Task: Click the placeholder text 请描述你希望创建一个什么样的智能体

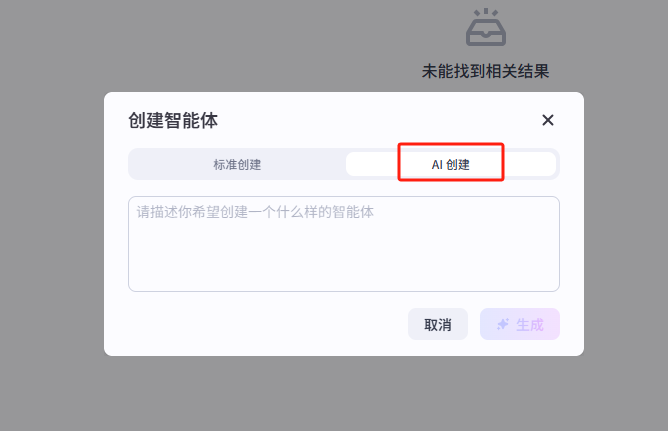Action: (x=256, y=212)
